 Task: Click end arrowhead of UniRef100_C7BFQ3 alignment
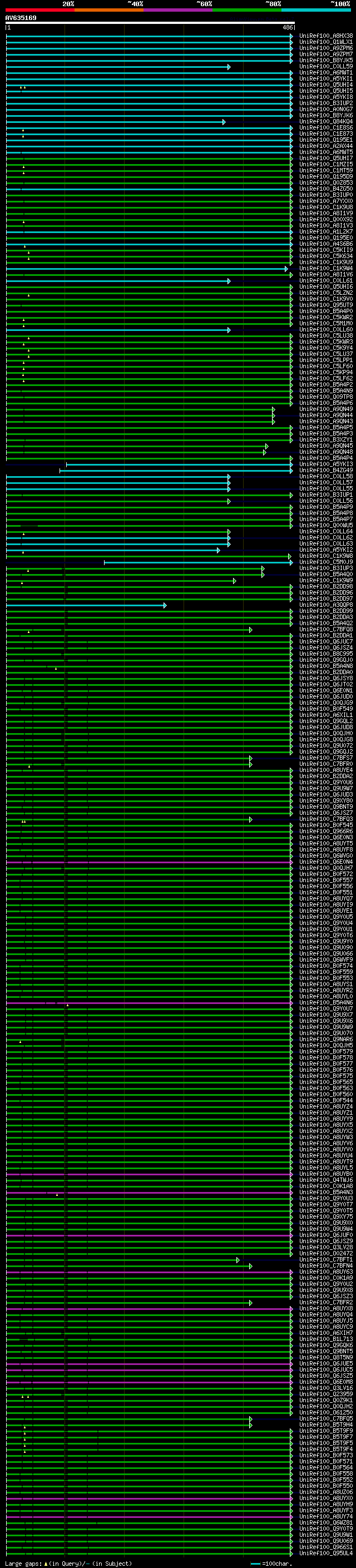pos(250,819)
